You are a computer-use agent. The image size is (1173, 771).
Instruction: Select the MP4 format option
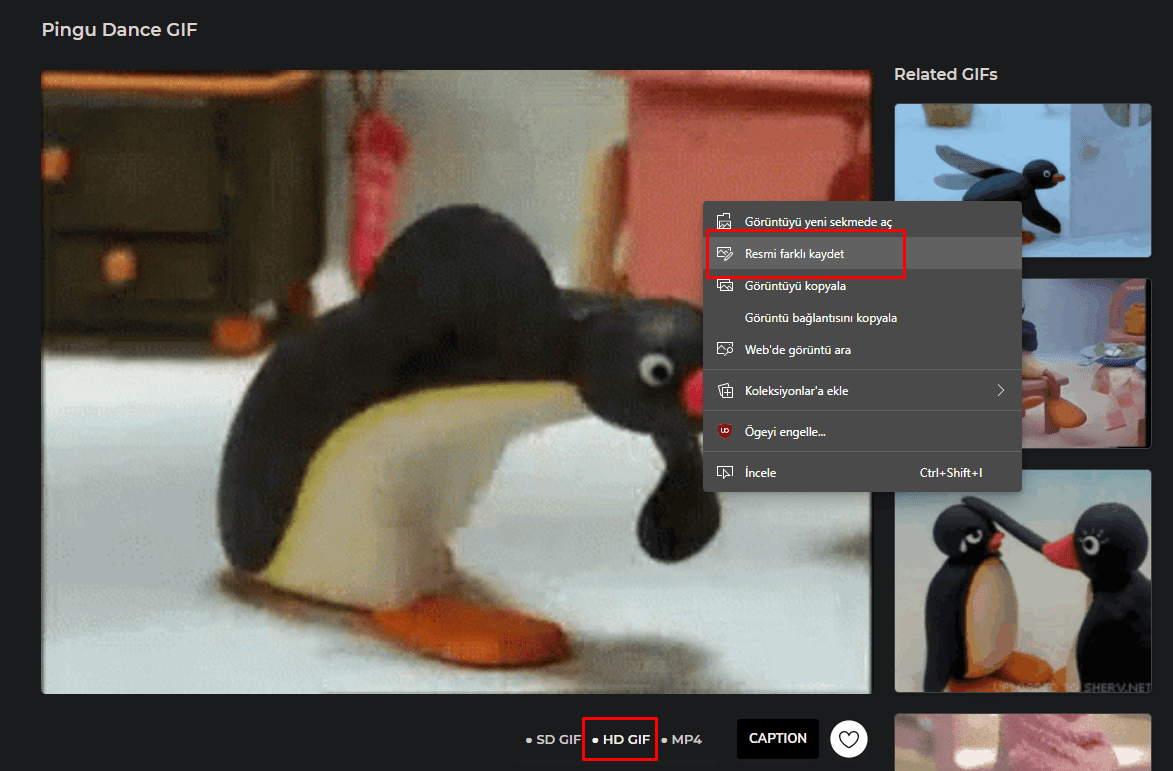pos(682,740)
